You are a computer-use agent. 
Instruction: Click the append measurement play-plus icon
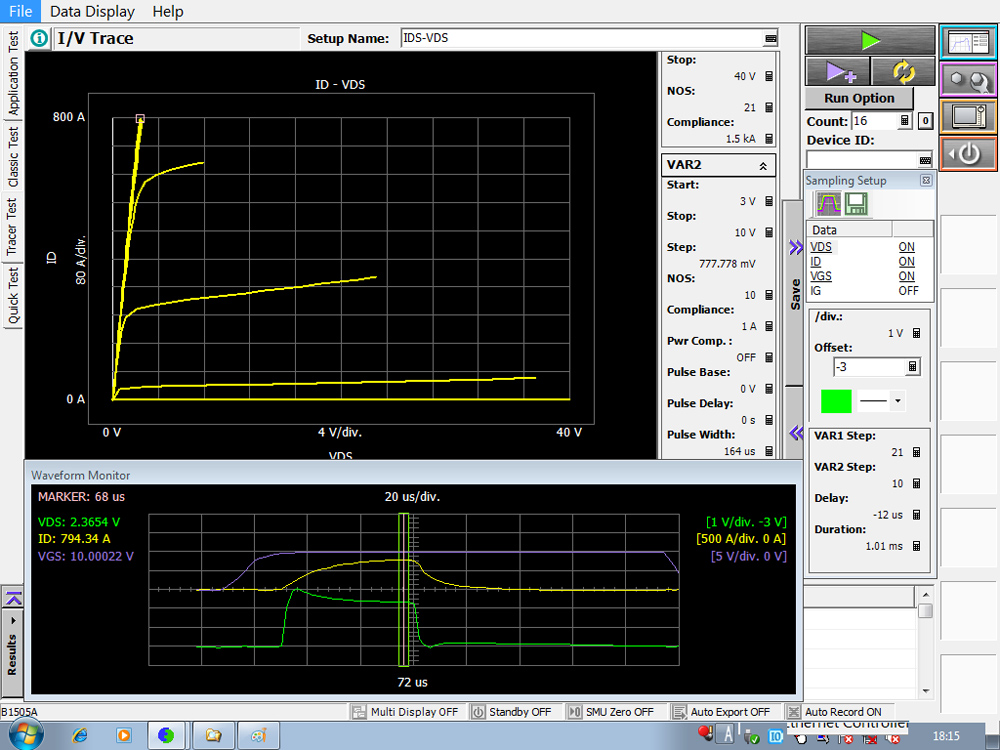point(837,72)
